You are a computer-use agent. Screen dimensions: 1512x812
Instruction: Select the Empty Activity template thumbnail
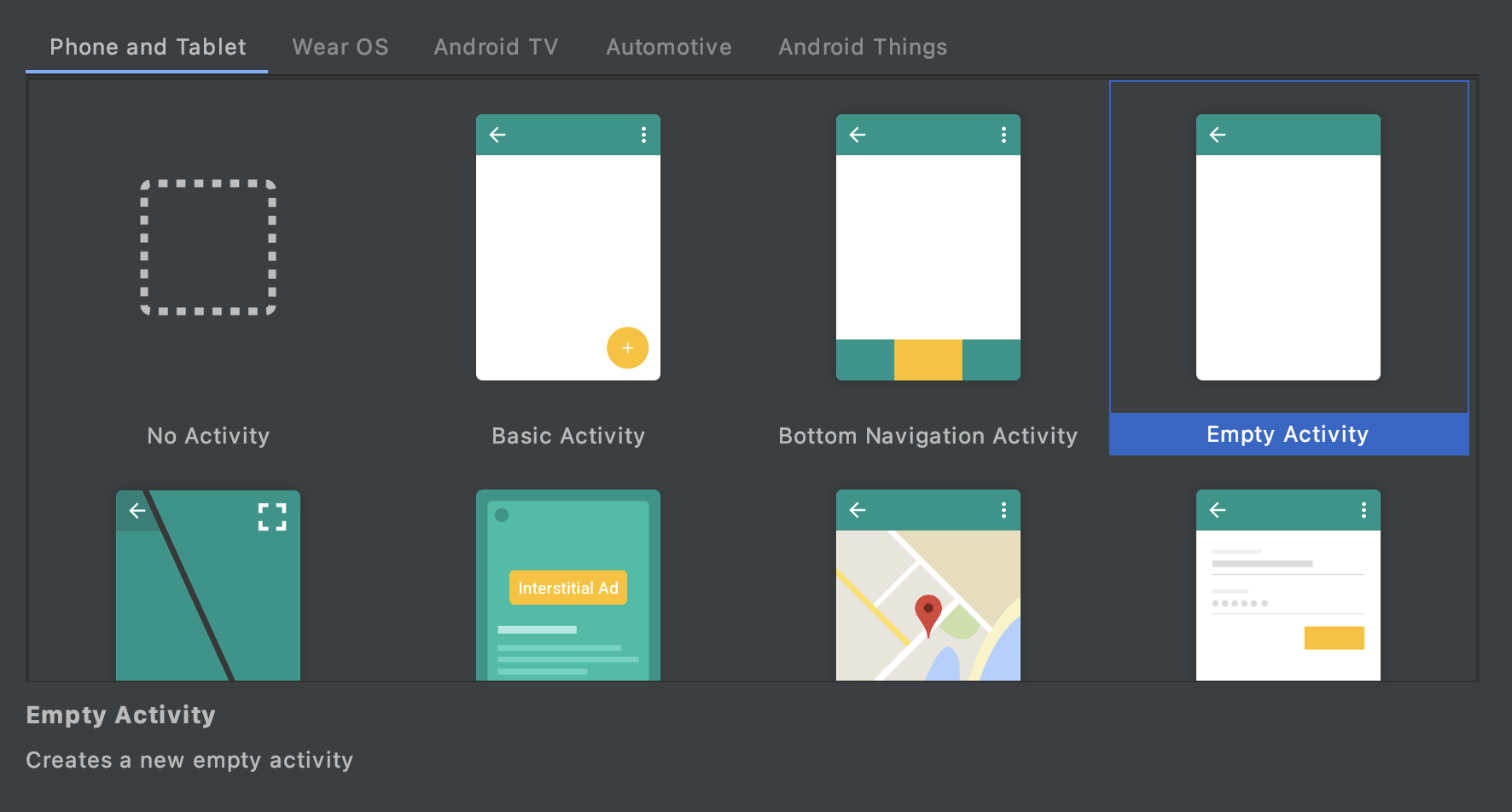[1288, 247]
